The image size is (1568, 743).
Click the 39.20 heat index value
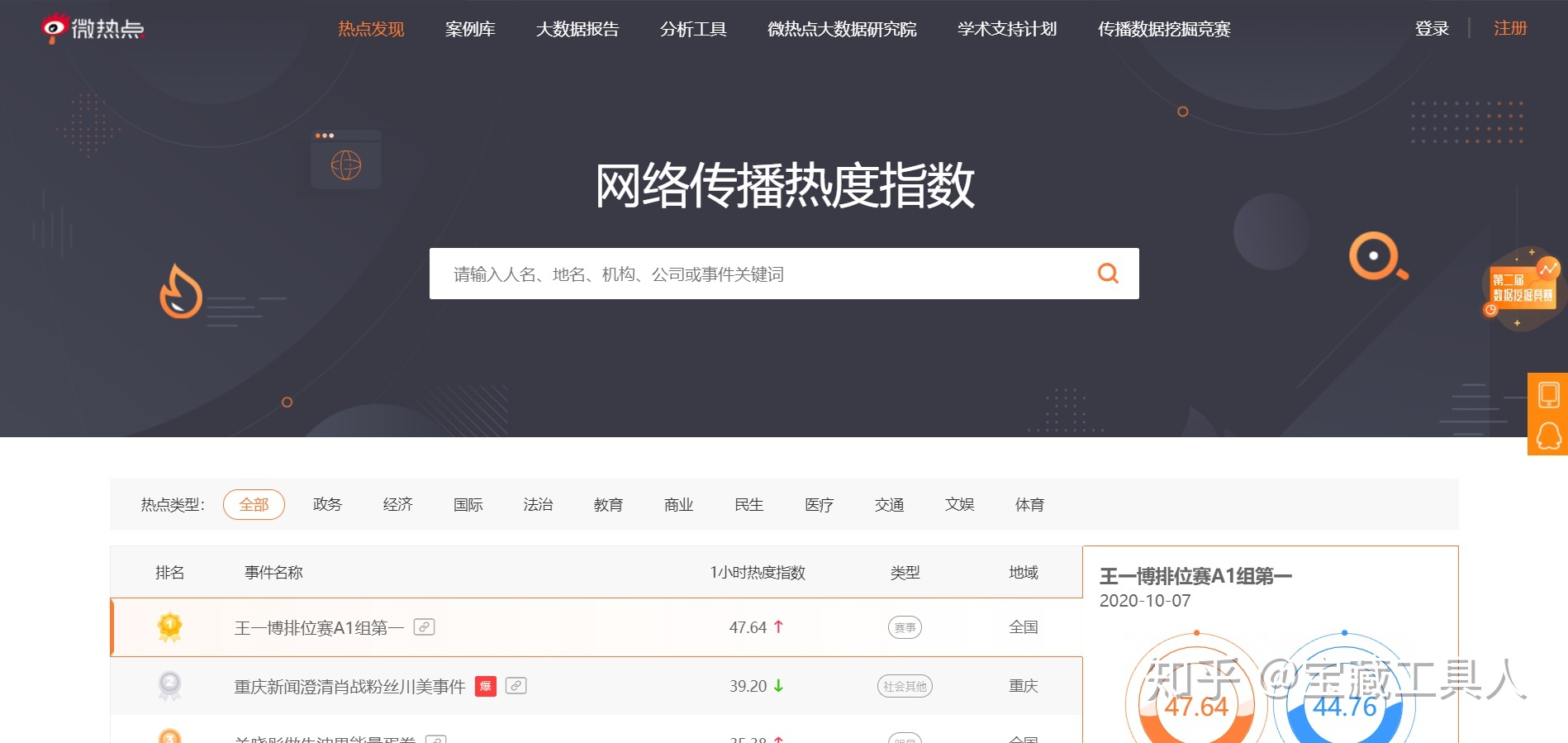[748, 686]
